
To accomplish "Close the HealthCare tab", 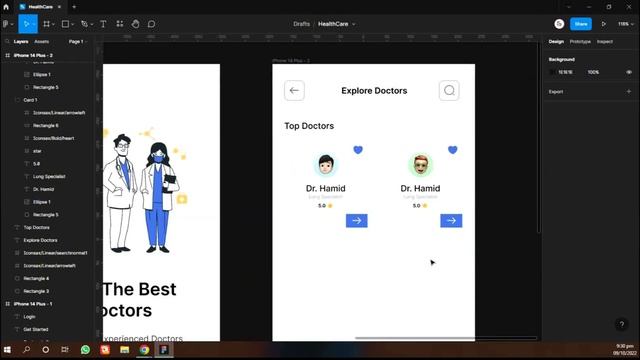I will (60, 7).
